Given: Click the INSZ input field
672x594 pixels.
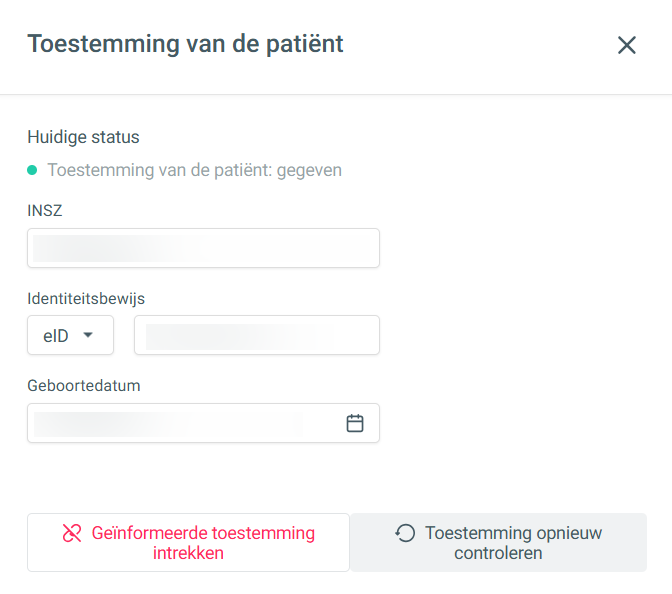Looking at the screenshot, I should (203, 248).
